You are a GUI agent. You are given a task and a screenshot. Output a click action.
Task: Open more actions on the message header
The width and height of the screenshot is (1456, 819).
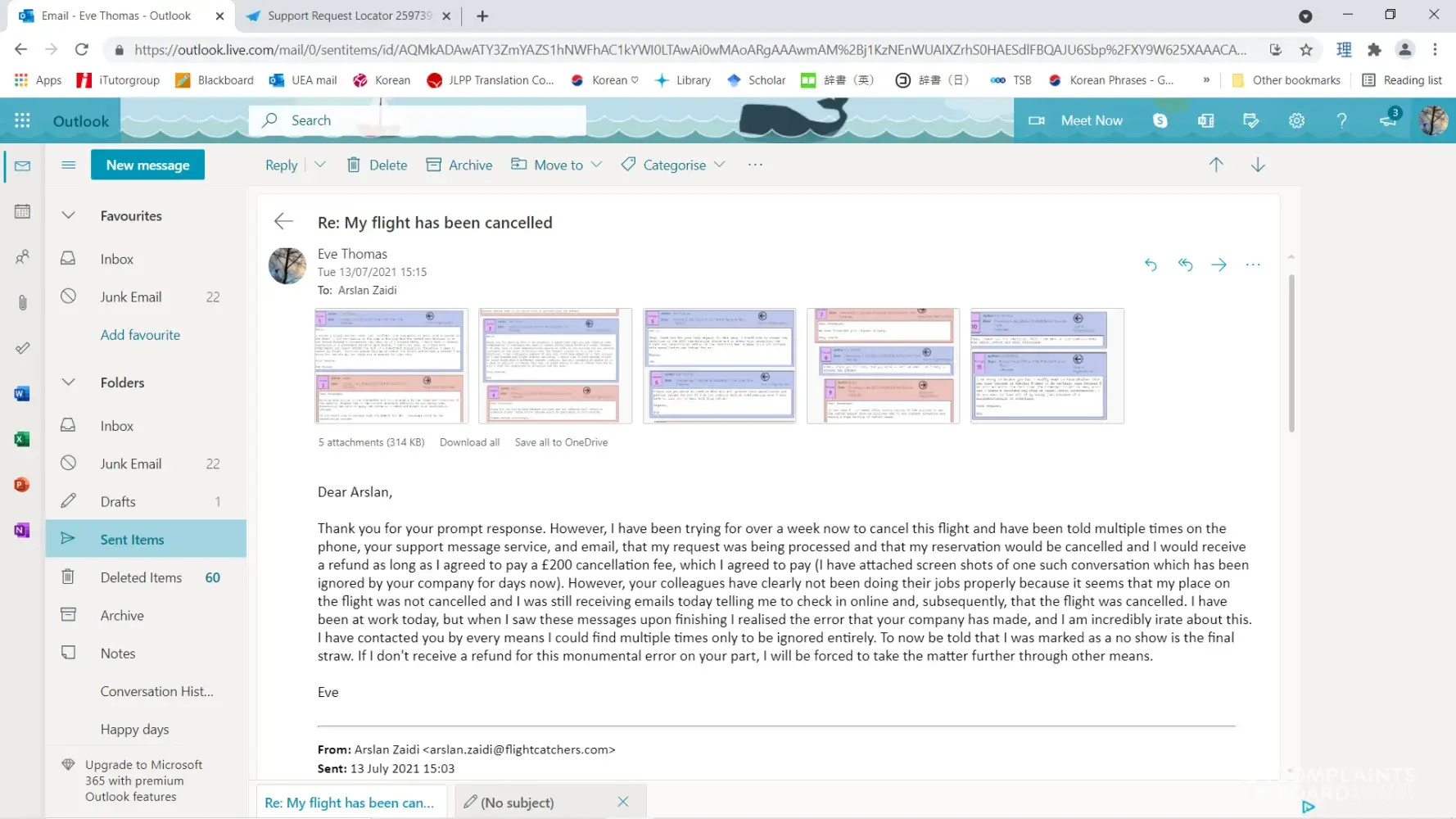coord(1253,265)
